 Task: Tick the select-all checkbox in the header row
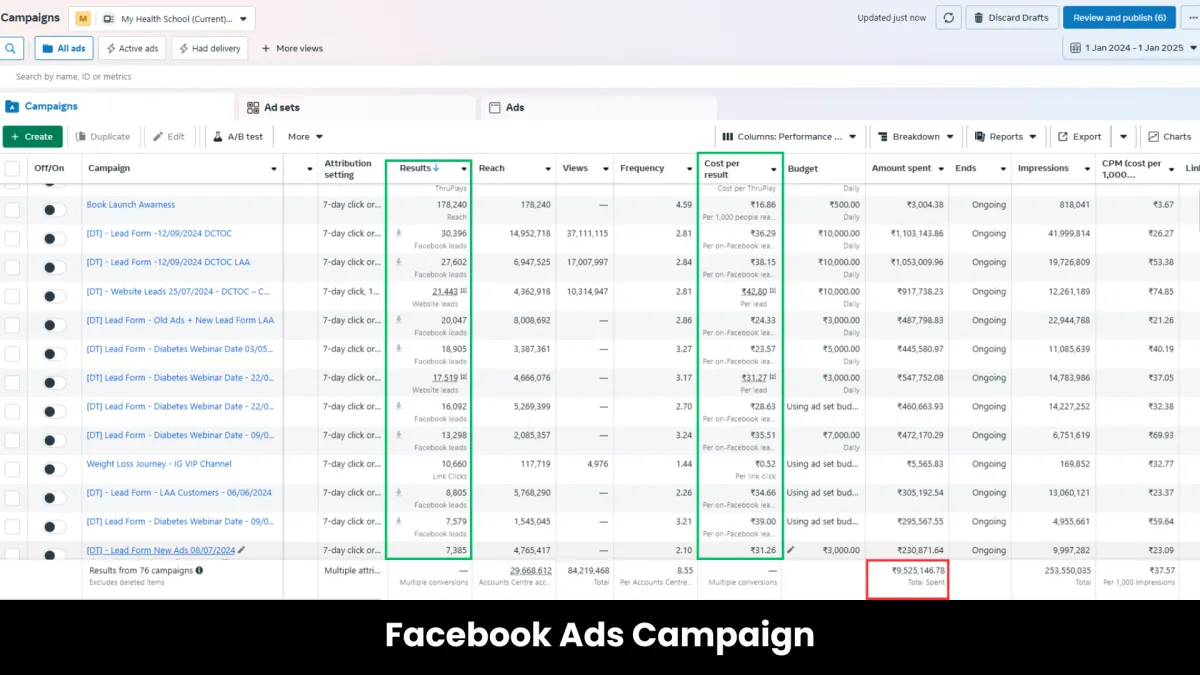click(x=12, y=168)
